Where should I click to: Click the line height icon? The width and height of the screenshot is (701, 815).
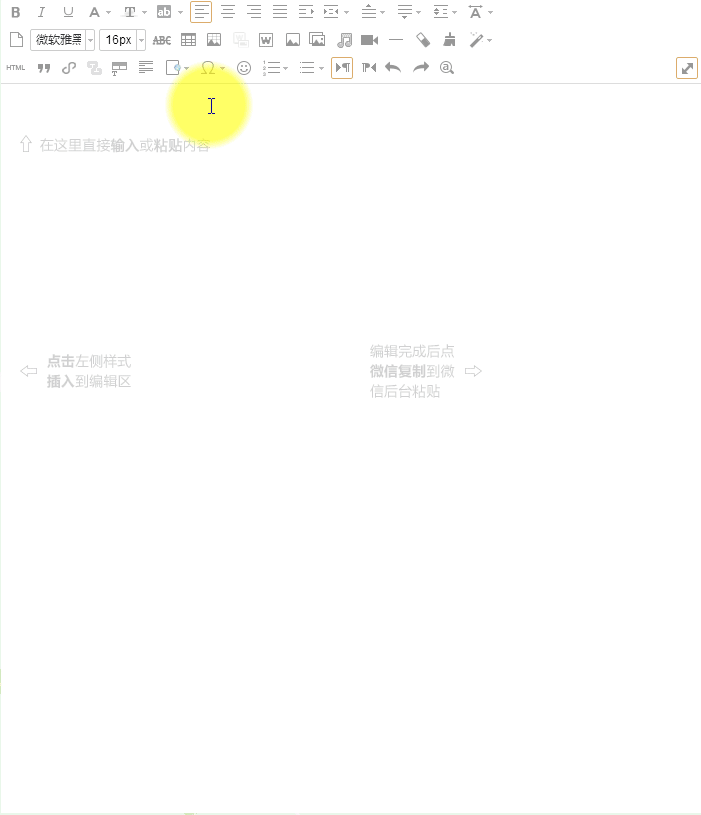point(441,12)
